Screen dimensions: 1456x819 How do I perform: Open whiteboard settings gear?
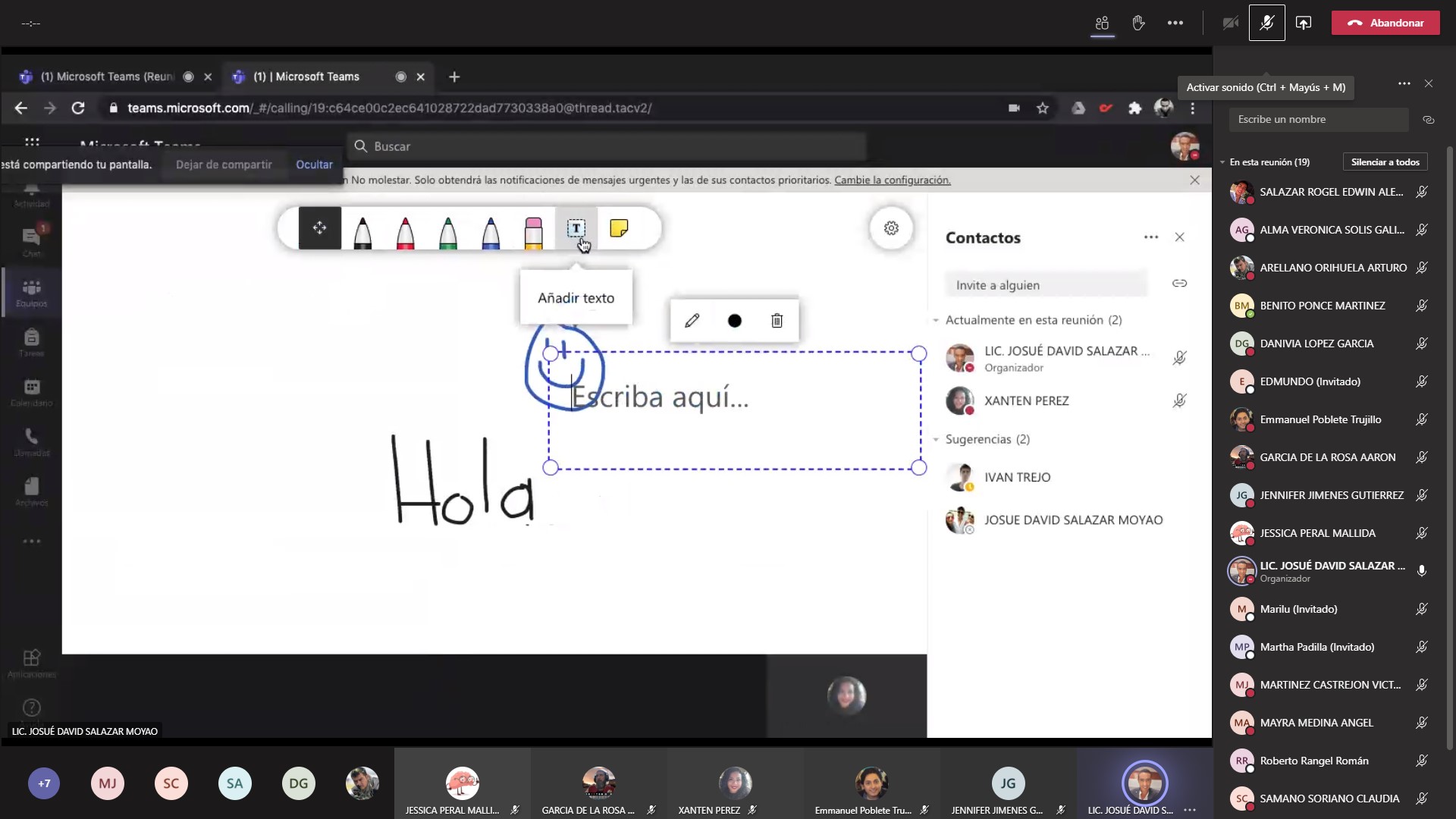[891, 228]
